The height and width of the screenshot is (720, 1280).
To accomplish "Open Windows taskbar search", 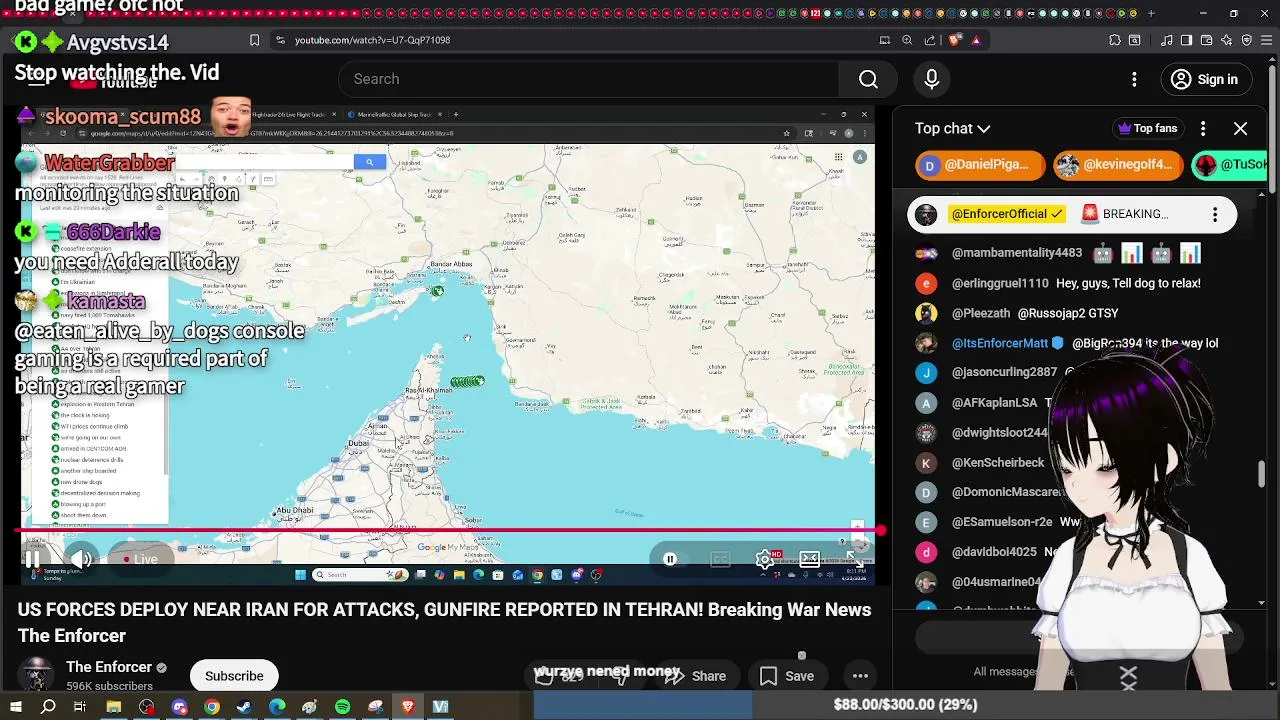I will pyautogui.click(x=48, y=707).
